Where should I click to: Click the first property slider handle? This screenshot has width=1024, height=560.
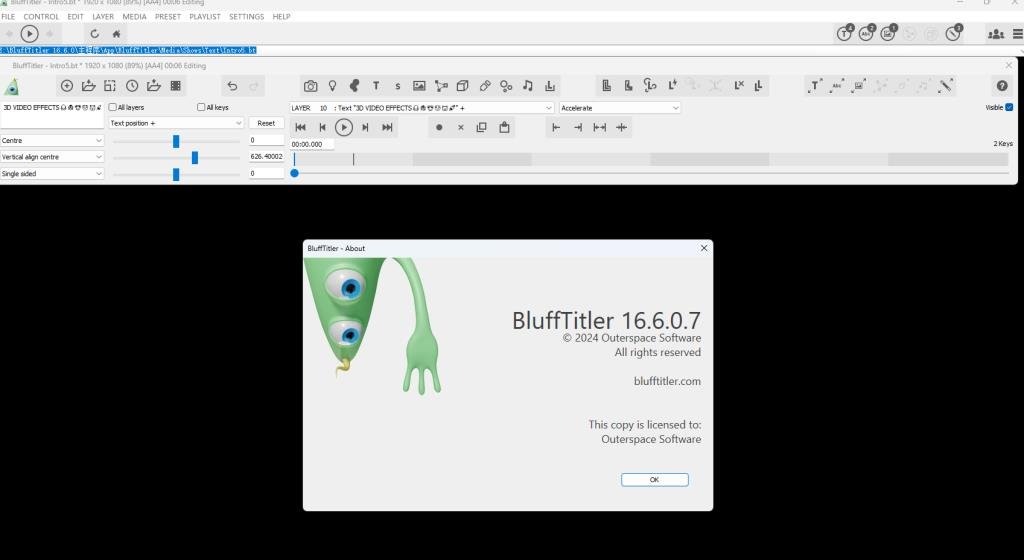point(176,141)
